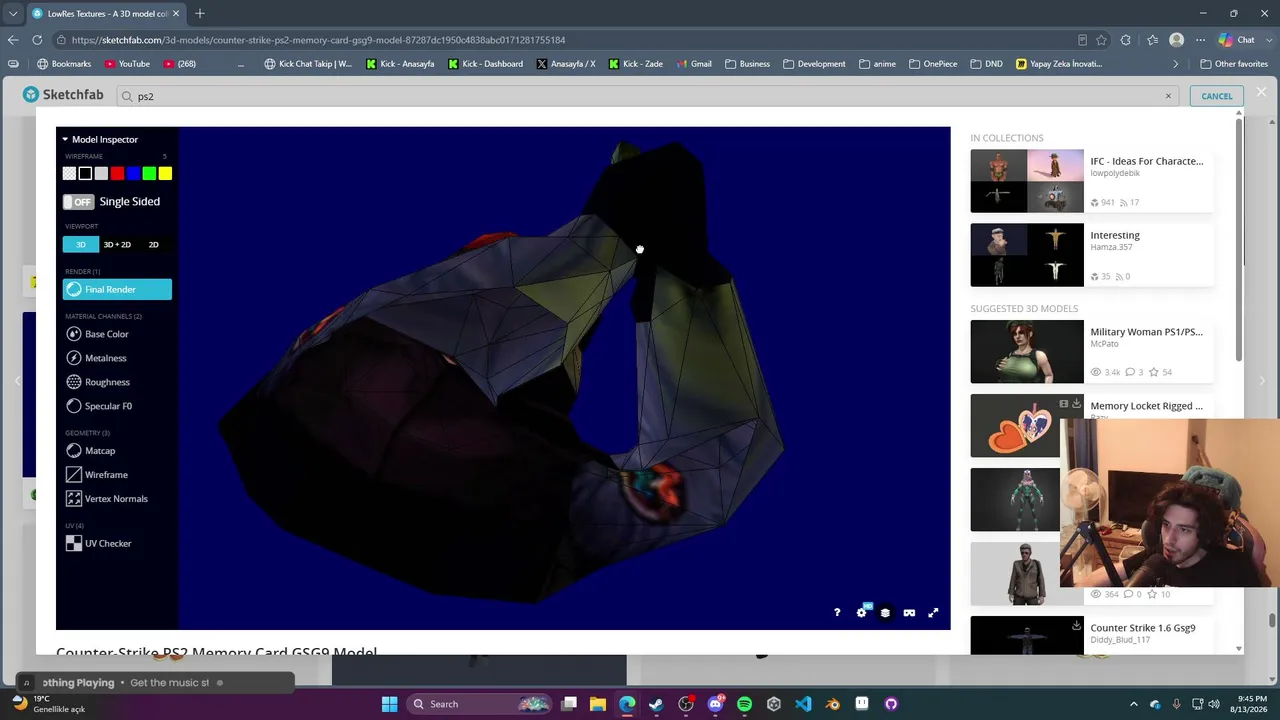Collapse the Model Inspector panel
Image resolution: width=1280 pixels, height=720 pixels.
pyautogui.click(x=100, y=140)
